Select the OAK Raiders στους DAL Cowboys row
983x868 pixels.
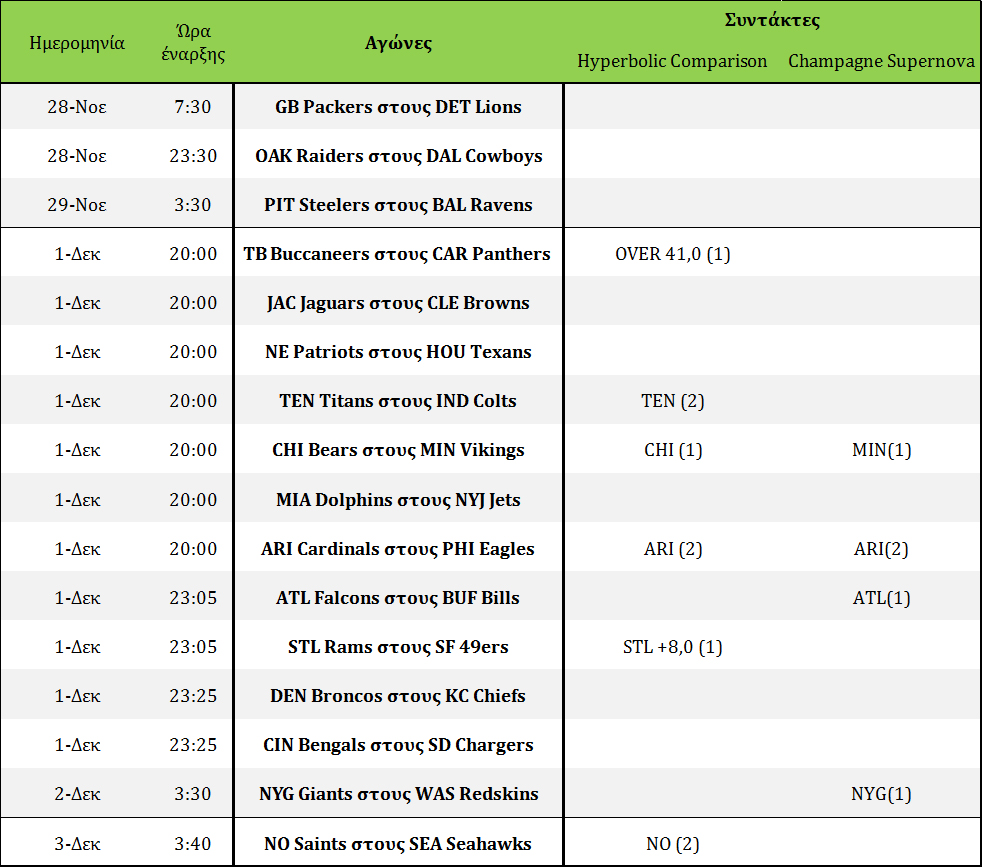point(398,156)
